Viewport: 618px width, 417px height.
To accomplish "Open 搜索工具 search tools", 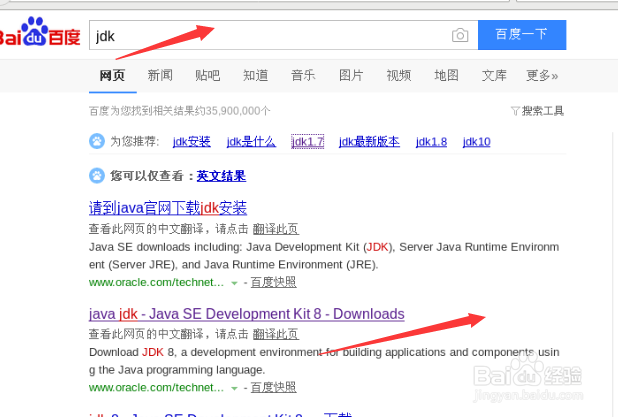I will coord(542,111).
